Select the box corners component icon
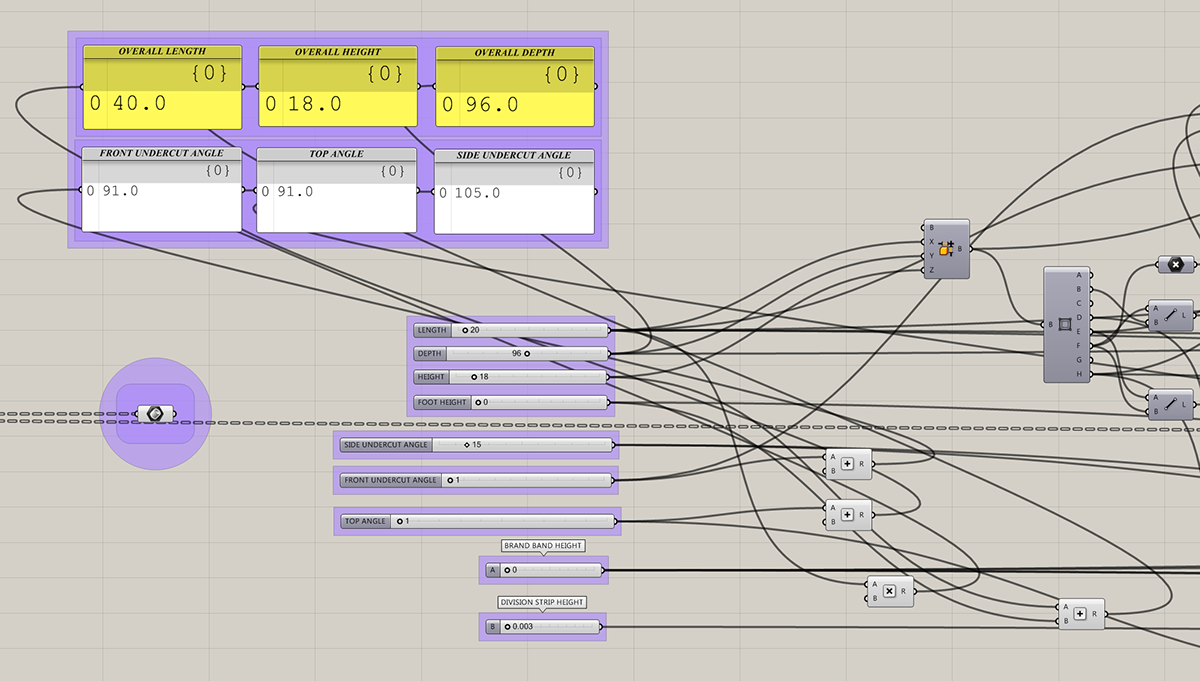The height and width of the screenshot is (681, 1200). click(1065, 324)
